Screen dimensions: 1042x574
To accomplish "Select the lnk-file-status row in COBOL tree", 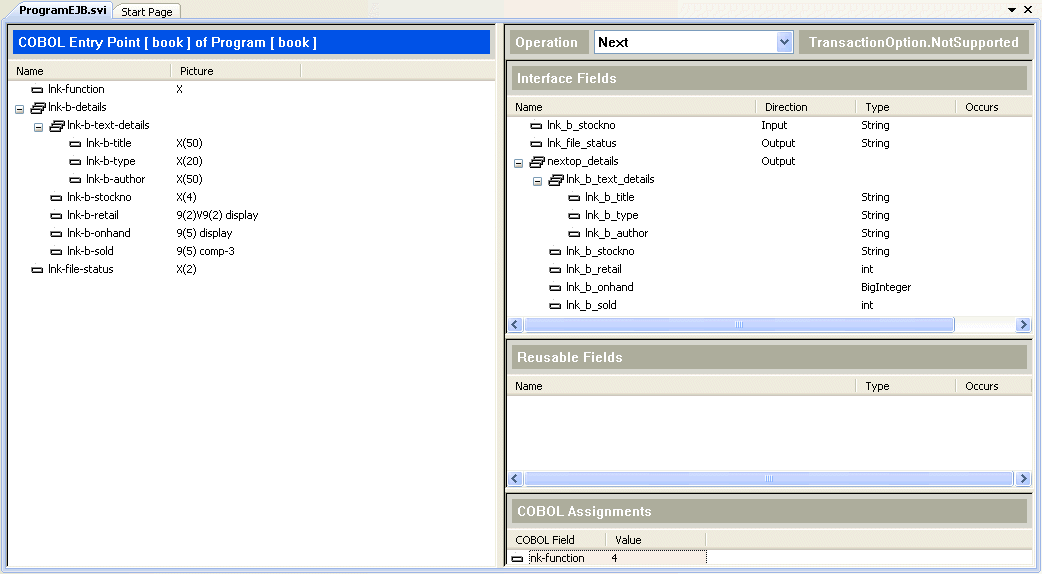I will click(x=80, y=270).
